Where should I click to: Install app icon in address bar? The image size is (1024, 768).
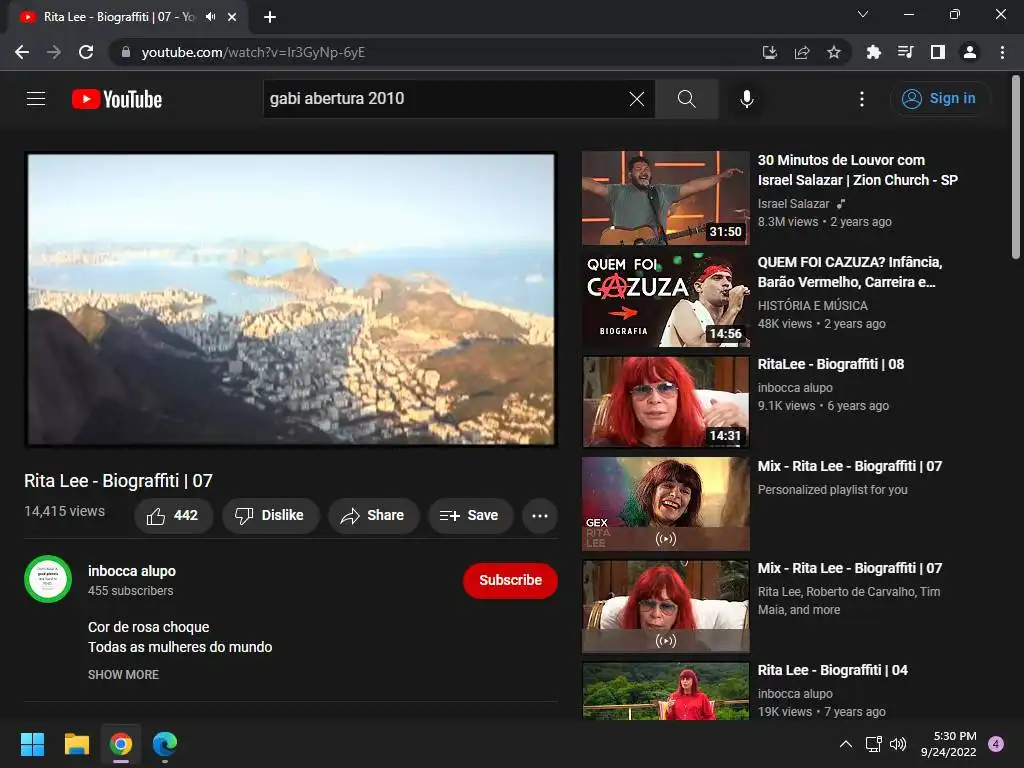pos(769,52)
